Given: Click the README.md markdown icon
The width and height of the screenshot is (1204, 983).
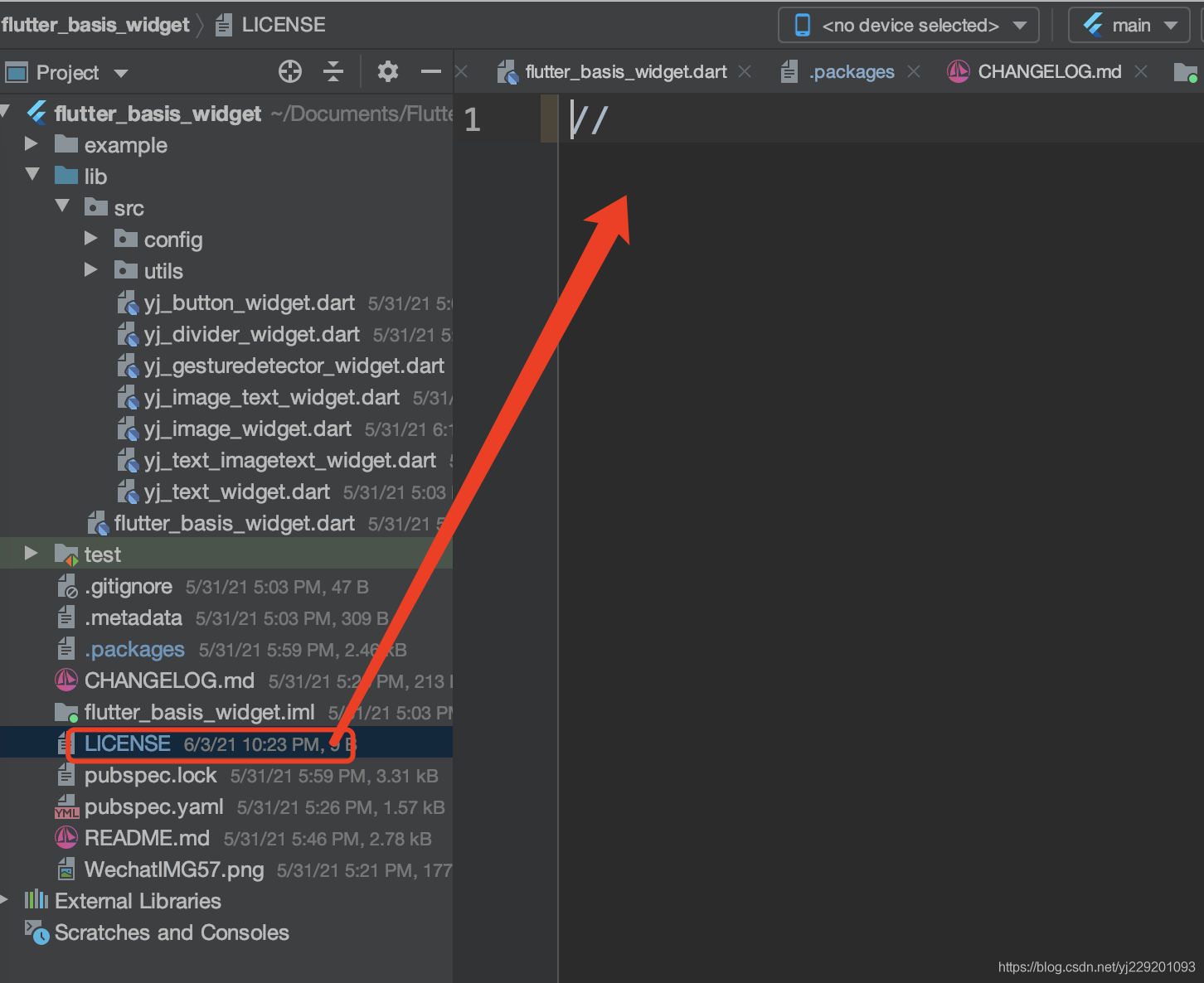Looking at the screenshot, I should pyautogui.click(x=66, y=838).
